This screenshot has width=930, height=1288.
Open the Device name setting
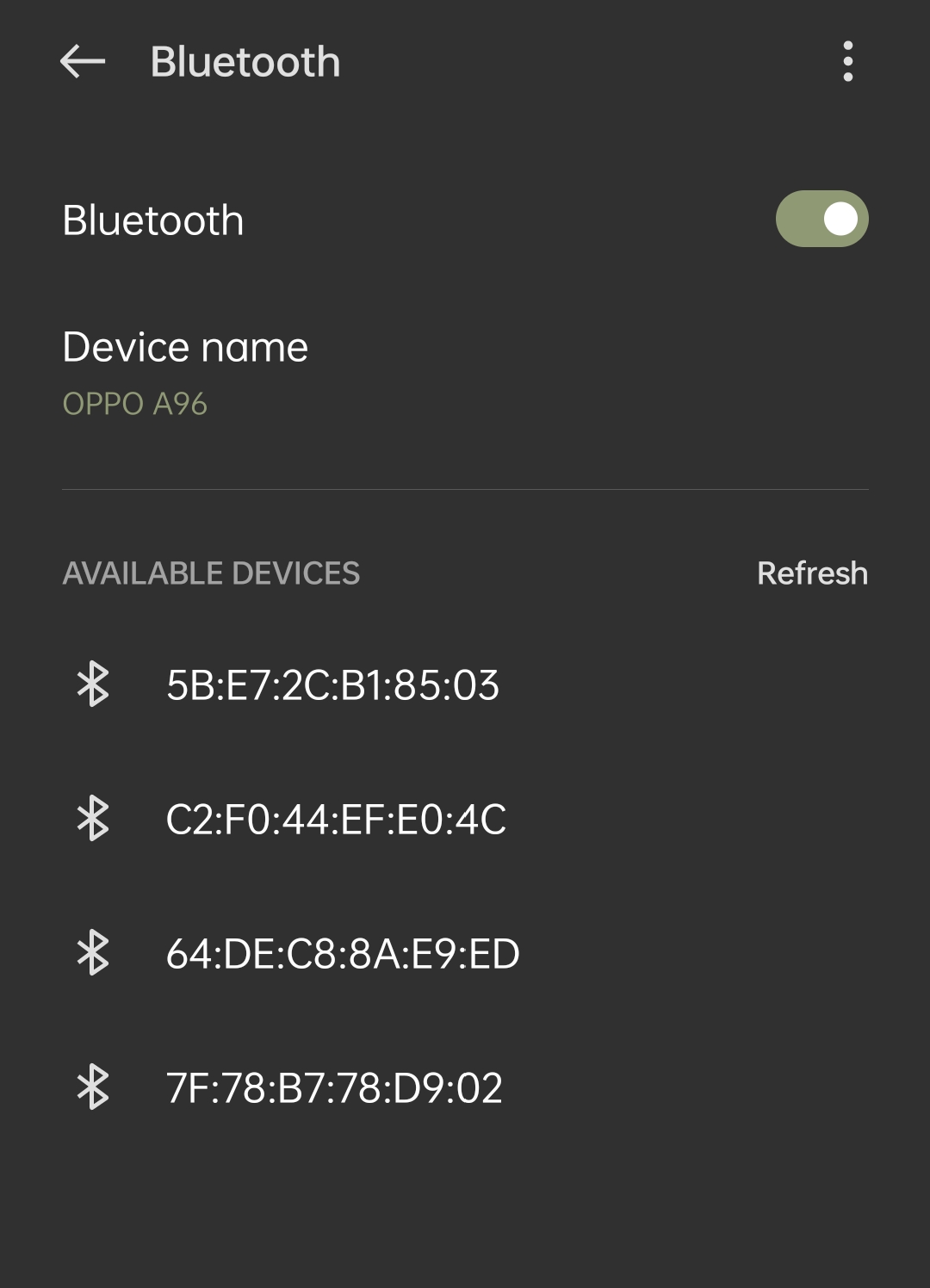465,373
